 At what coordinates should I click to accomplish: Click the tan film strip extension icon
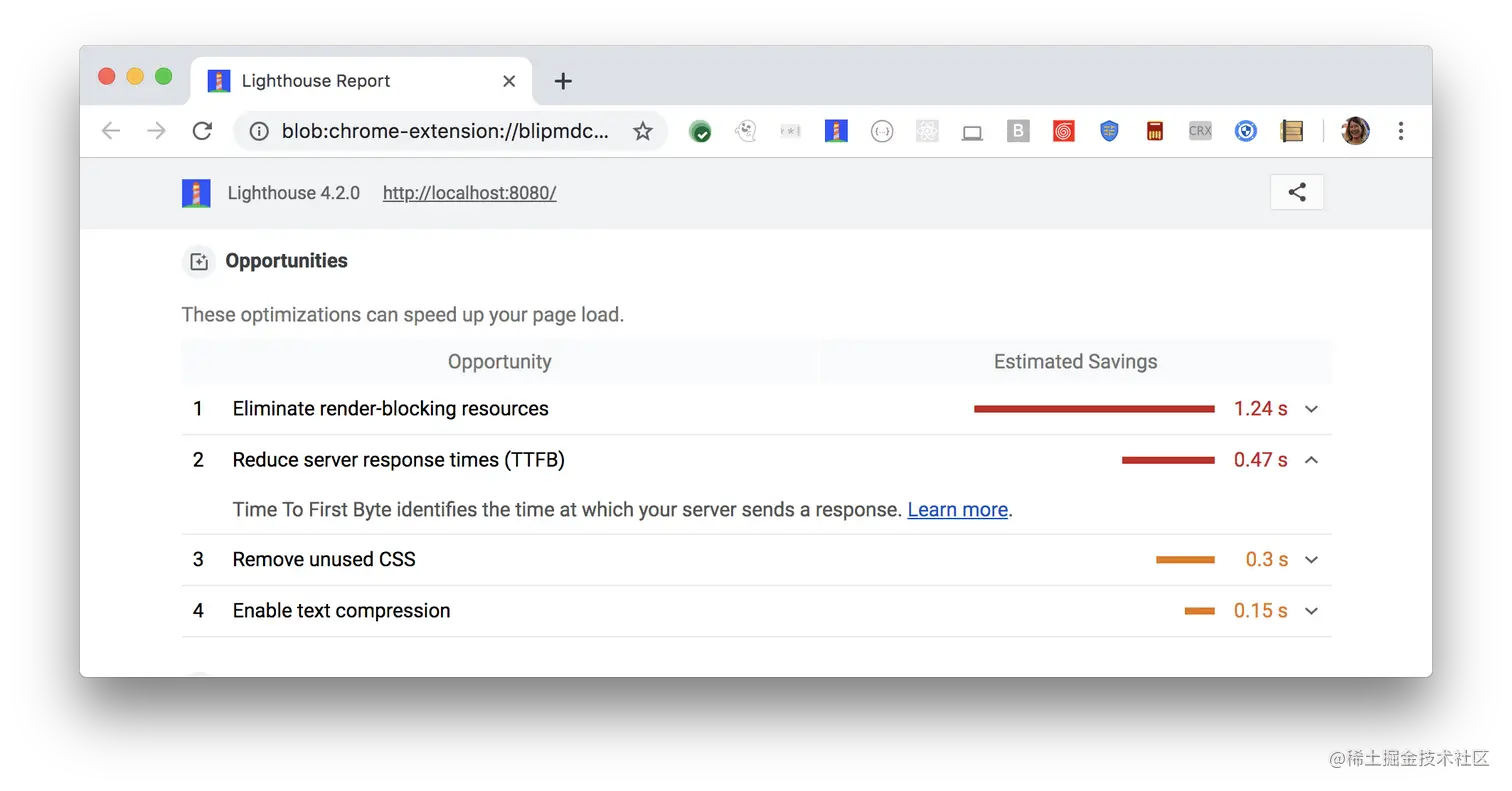tap(1291, 131)
